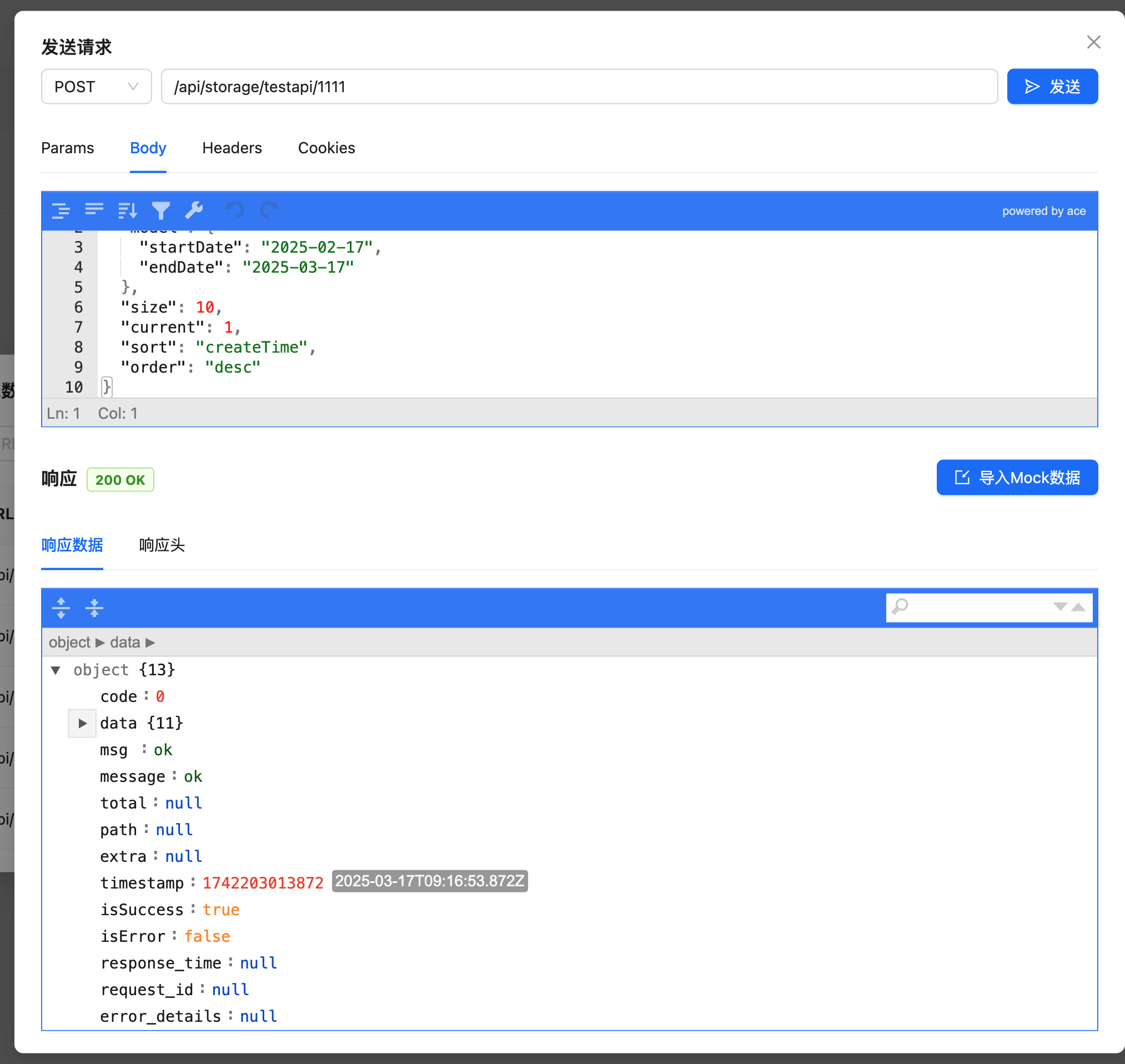1125x1064 pixels.
Task: Click the repair JSON wrench icon
Action: click(x=194, y=210)
